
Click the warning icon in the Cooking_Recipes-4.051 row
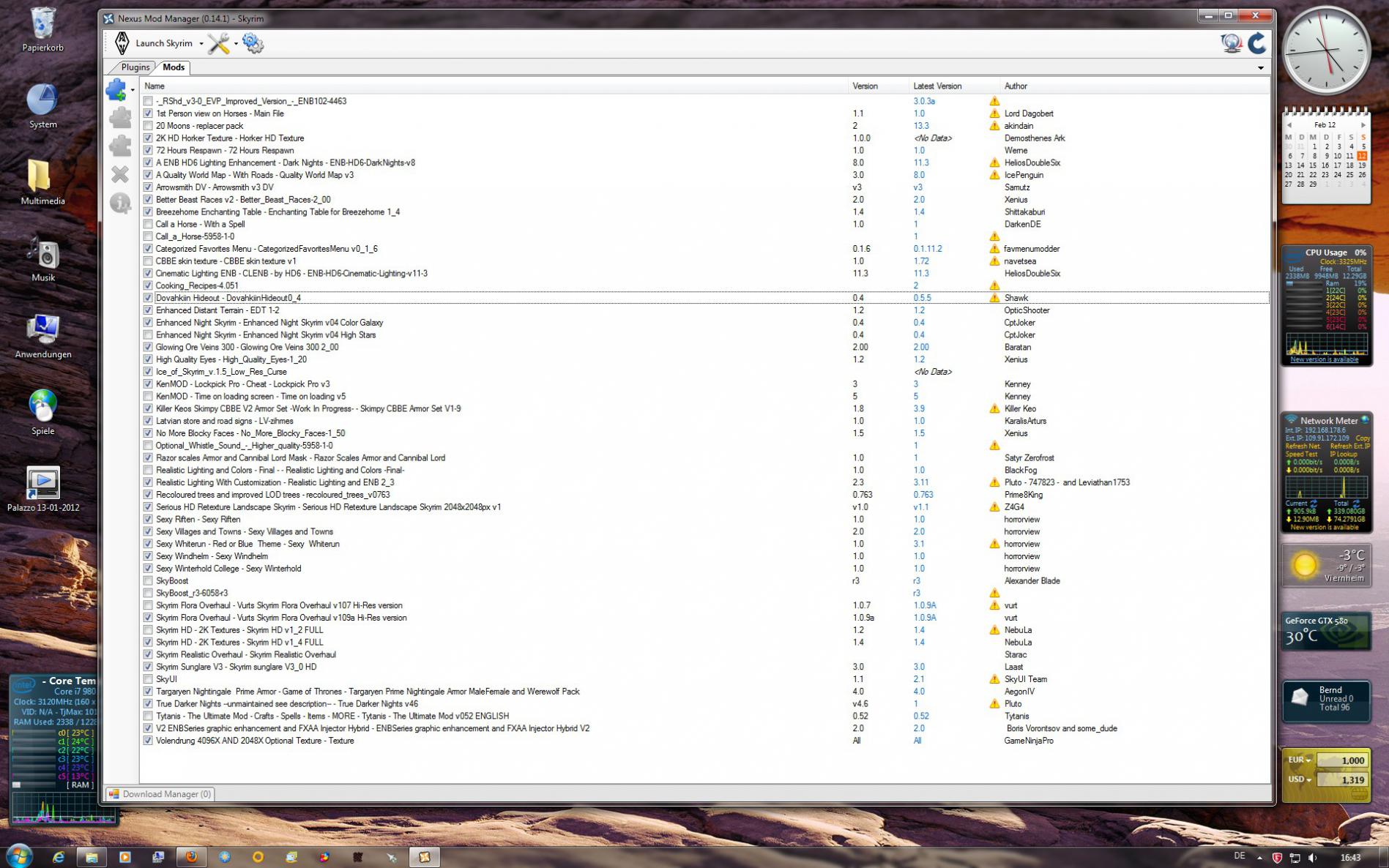tap(994, 285)
